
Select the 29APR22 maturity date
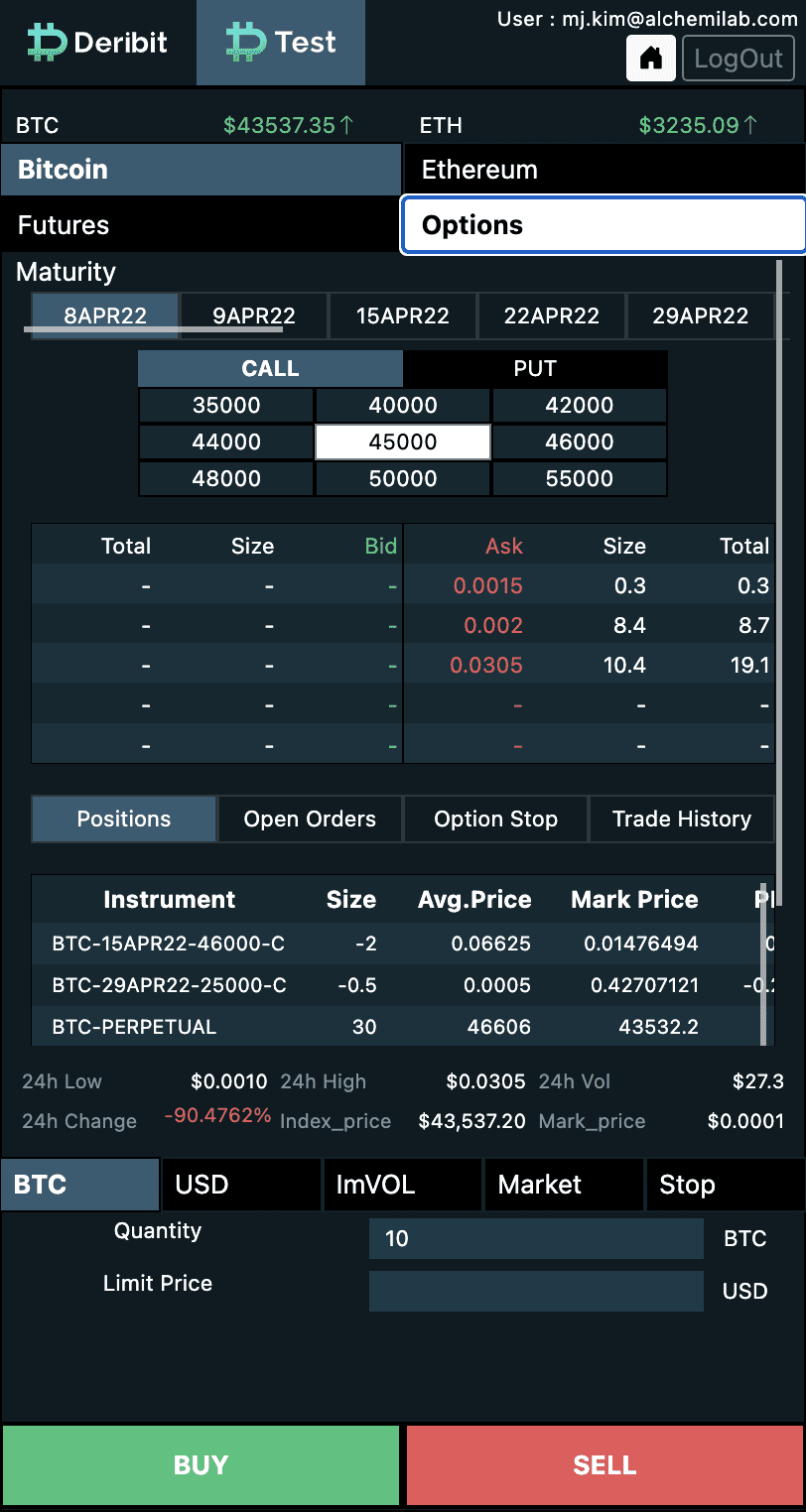[x=701, y=316]
